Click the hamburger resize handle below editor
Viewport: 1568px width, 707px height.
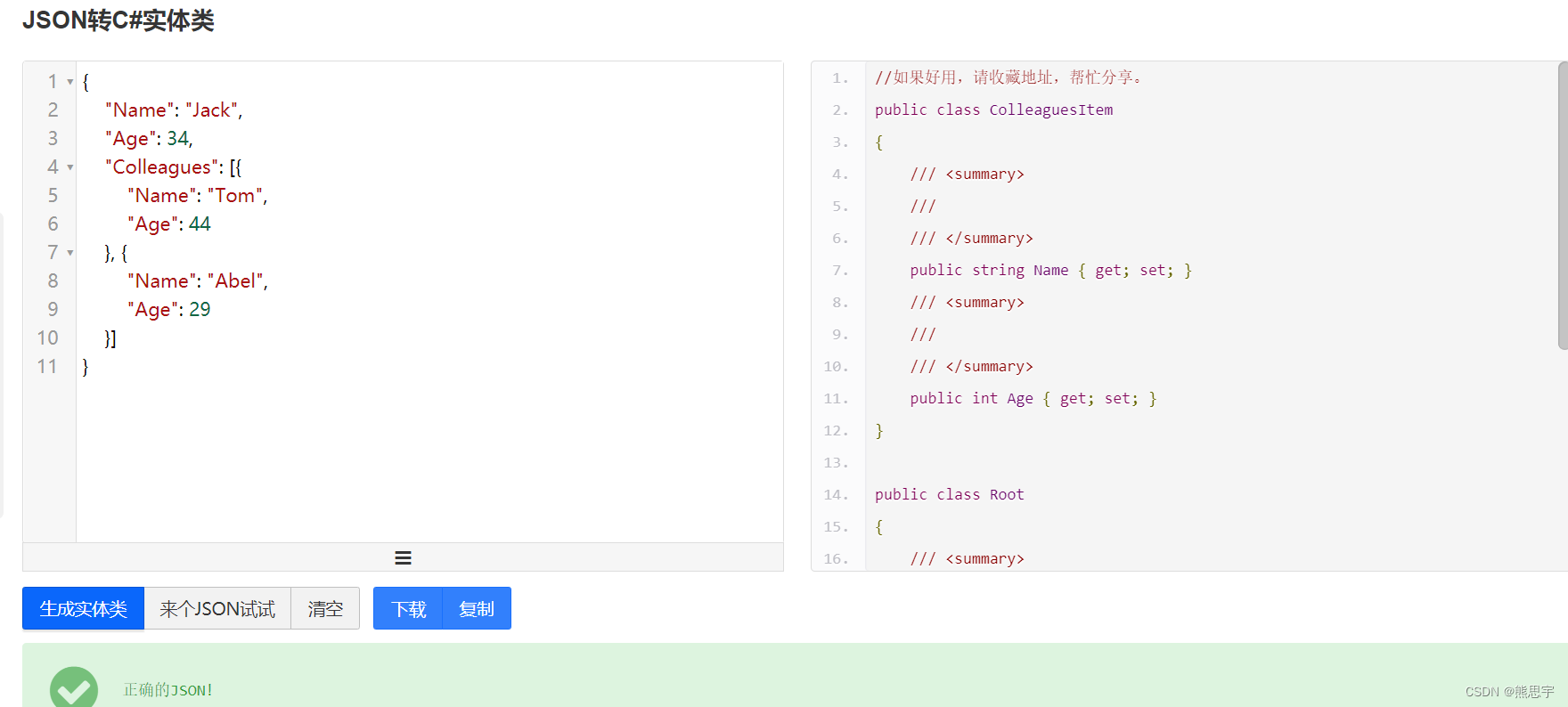click(403, 557)
